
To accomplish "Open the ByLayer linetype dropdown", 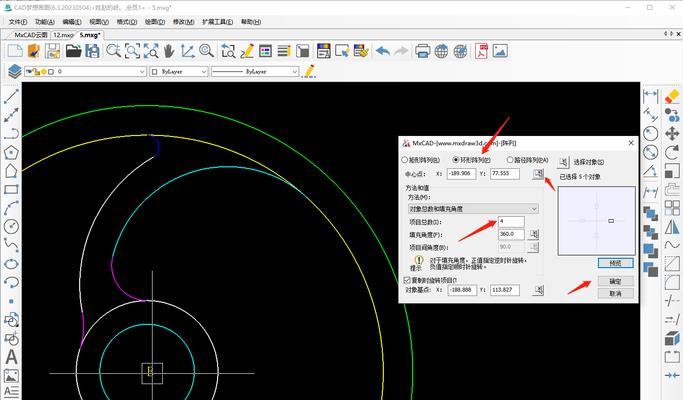I will [x=255, y=71].
